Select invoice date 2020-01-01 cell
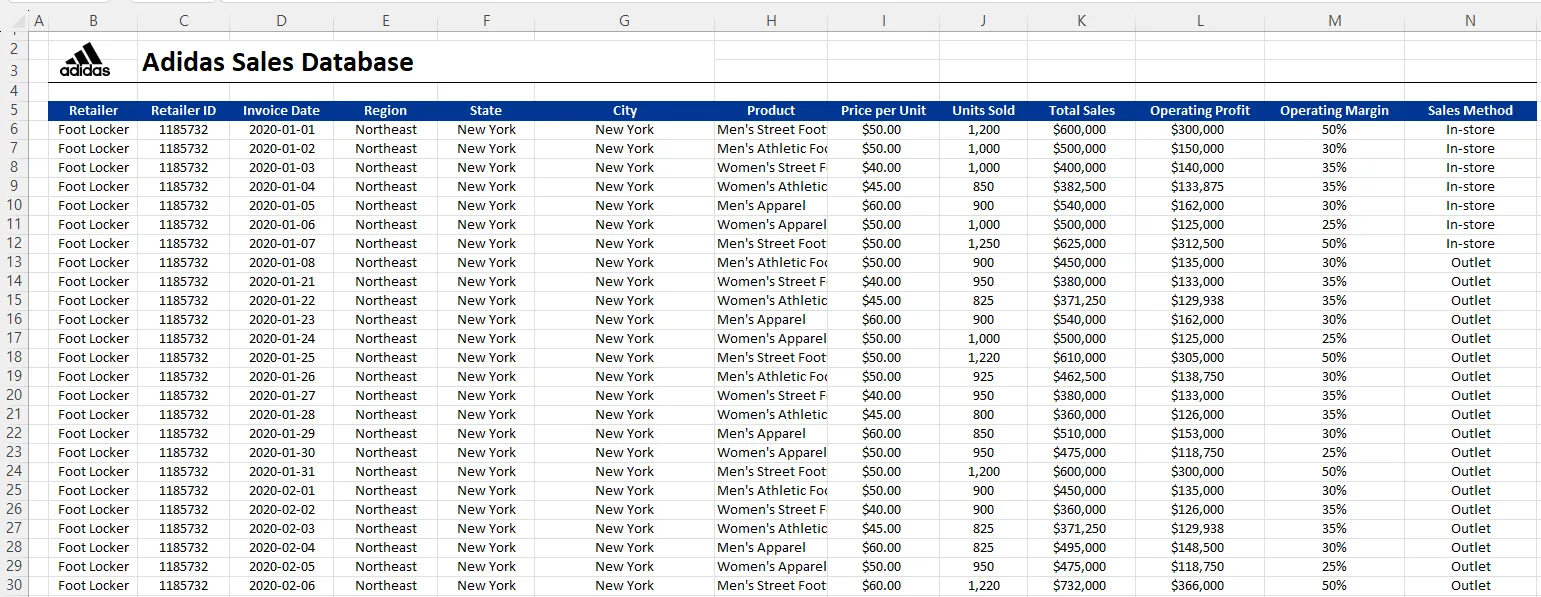This screenshot has width=1541, height=597. (x=281, y=130)
